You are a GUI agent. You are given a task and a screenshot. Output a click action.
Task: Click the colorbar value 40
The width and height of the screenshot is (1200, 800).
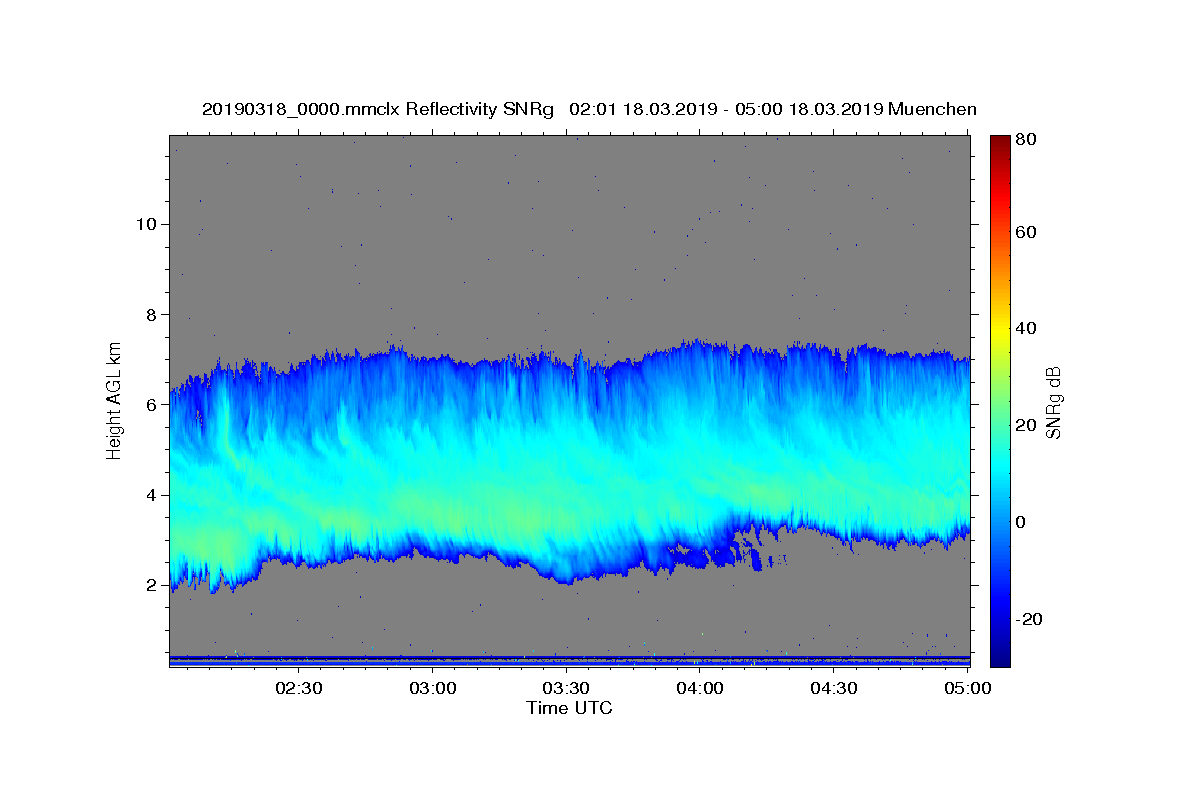(1027, 328)
